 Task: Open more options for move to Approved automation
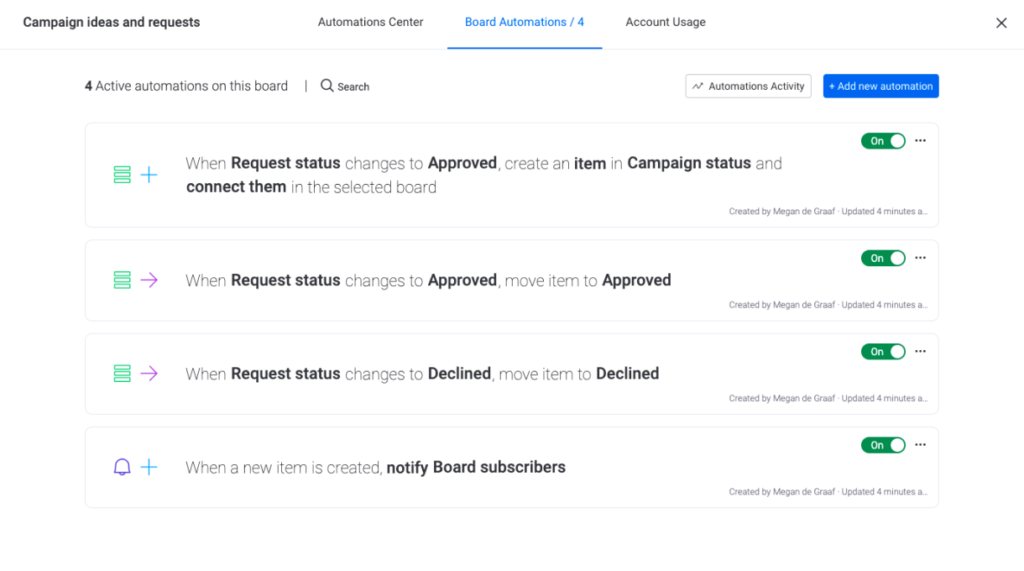(x=920, y=258)
